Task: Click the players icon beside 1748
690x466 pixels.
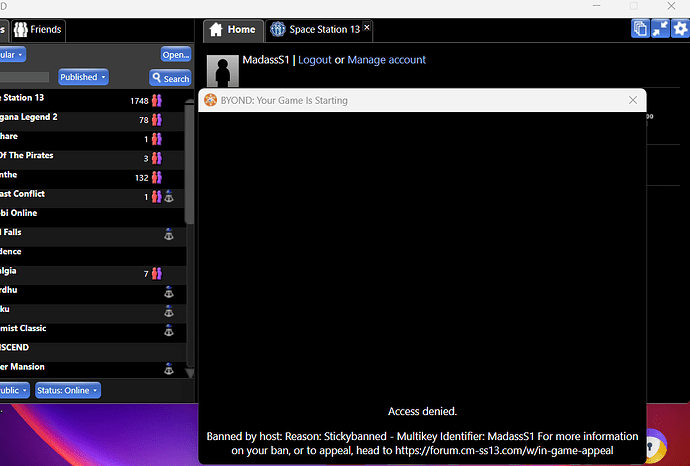Action: point(157,101)
